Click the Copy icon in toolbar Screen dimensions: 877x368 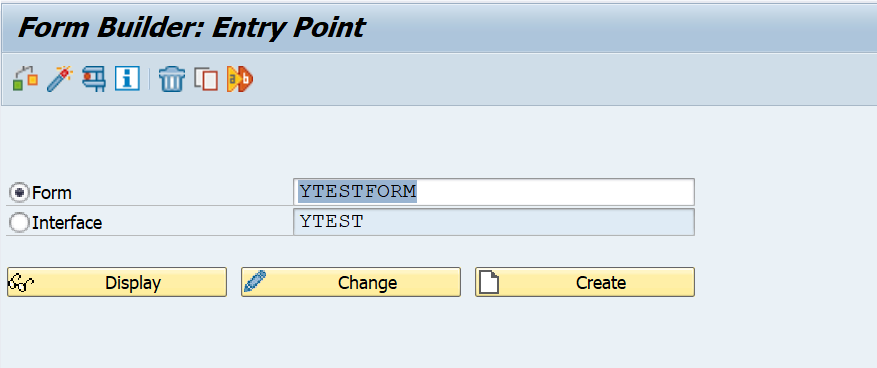206,79
